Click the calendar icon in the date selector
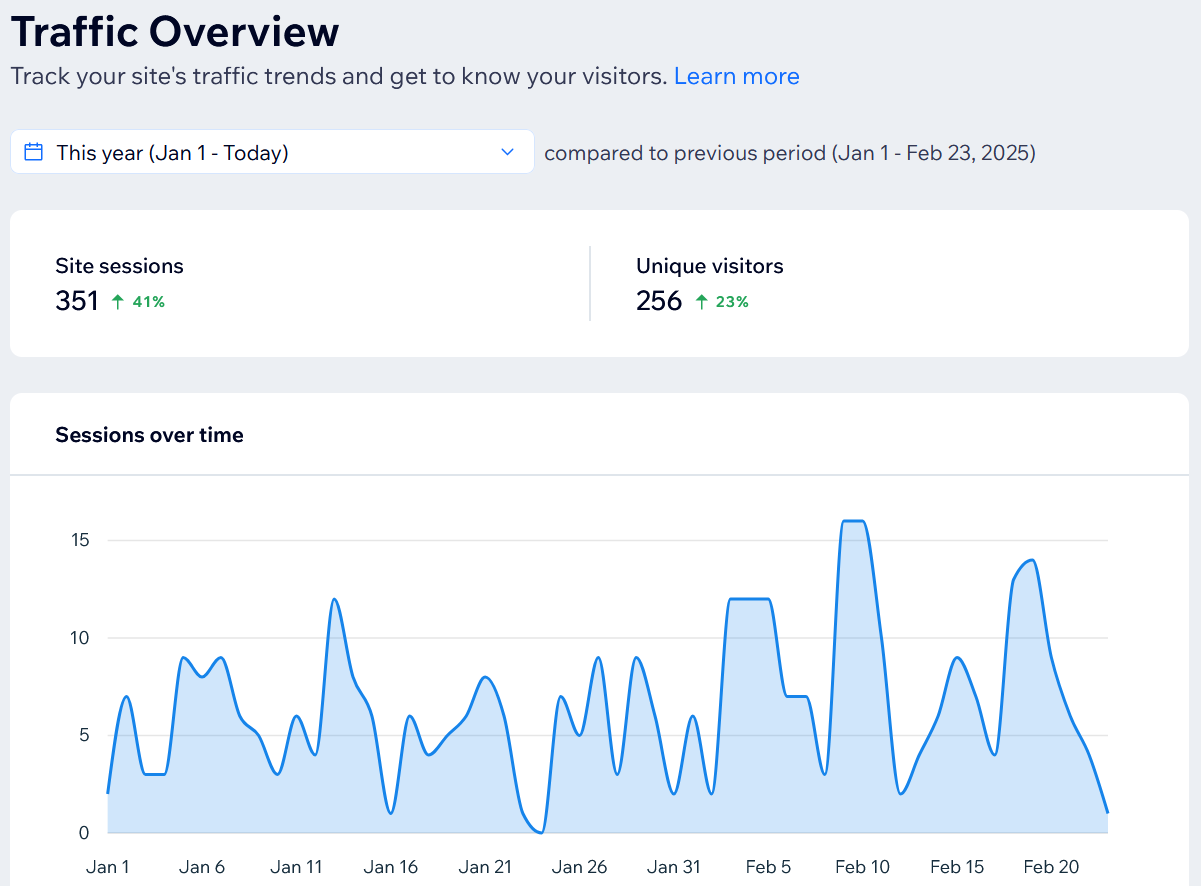Image resolution: width=1201 pixels, height=886 pixels. 34,151
